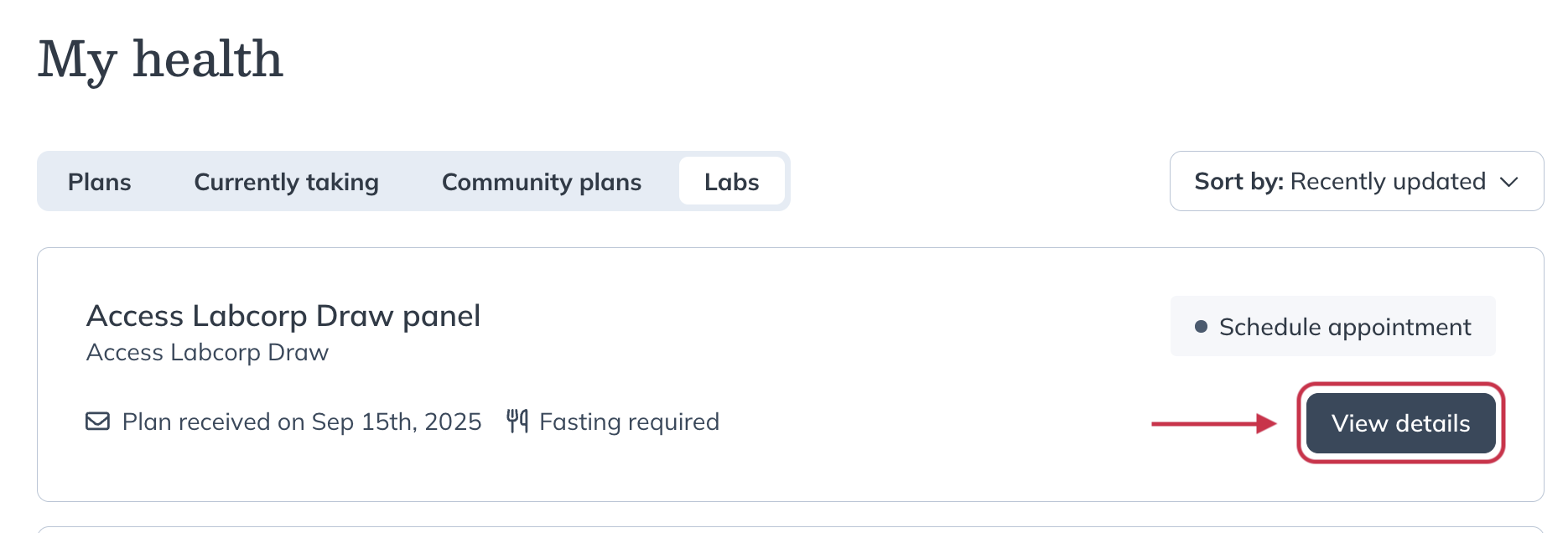Click the bold Sort by label
Viewport: 1568px width, 533px height.
pos(1238,181)
